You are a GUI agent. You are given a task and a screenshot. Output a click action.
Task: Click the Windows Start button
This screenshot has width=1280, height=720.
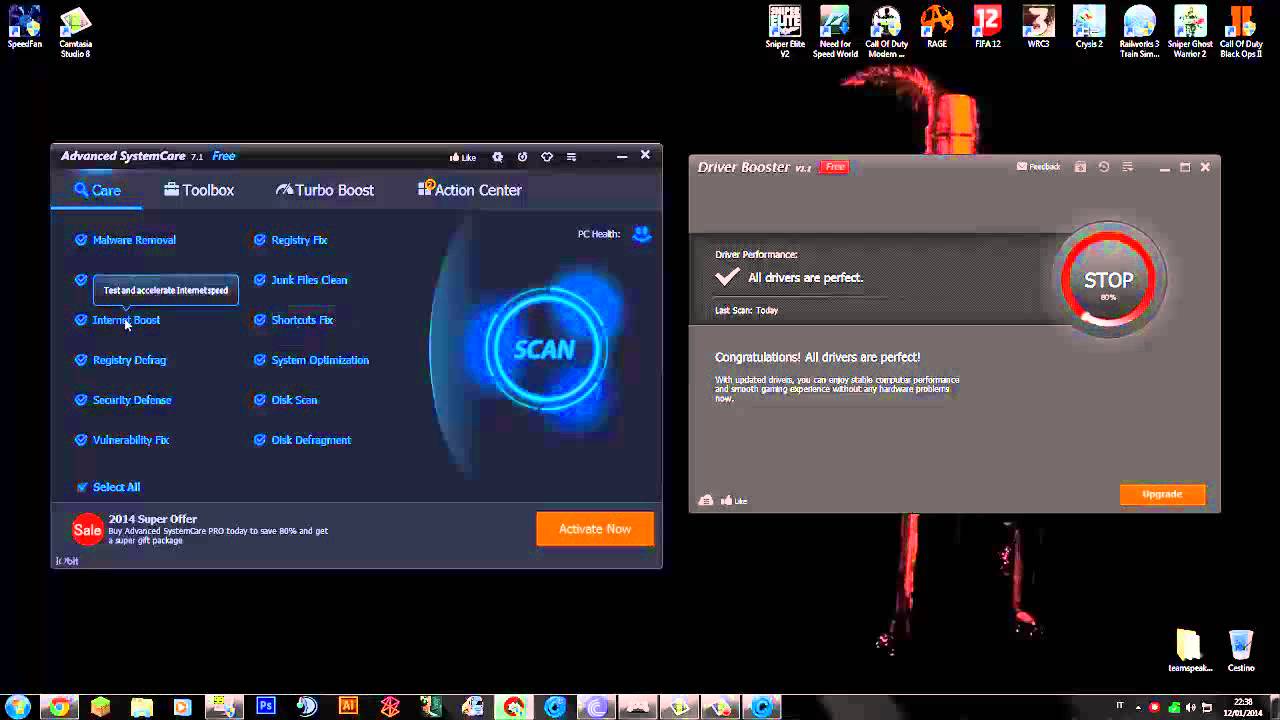(18, 707)
